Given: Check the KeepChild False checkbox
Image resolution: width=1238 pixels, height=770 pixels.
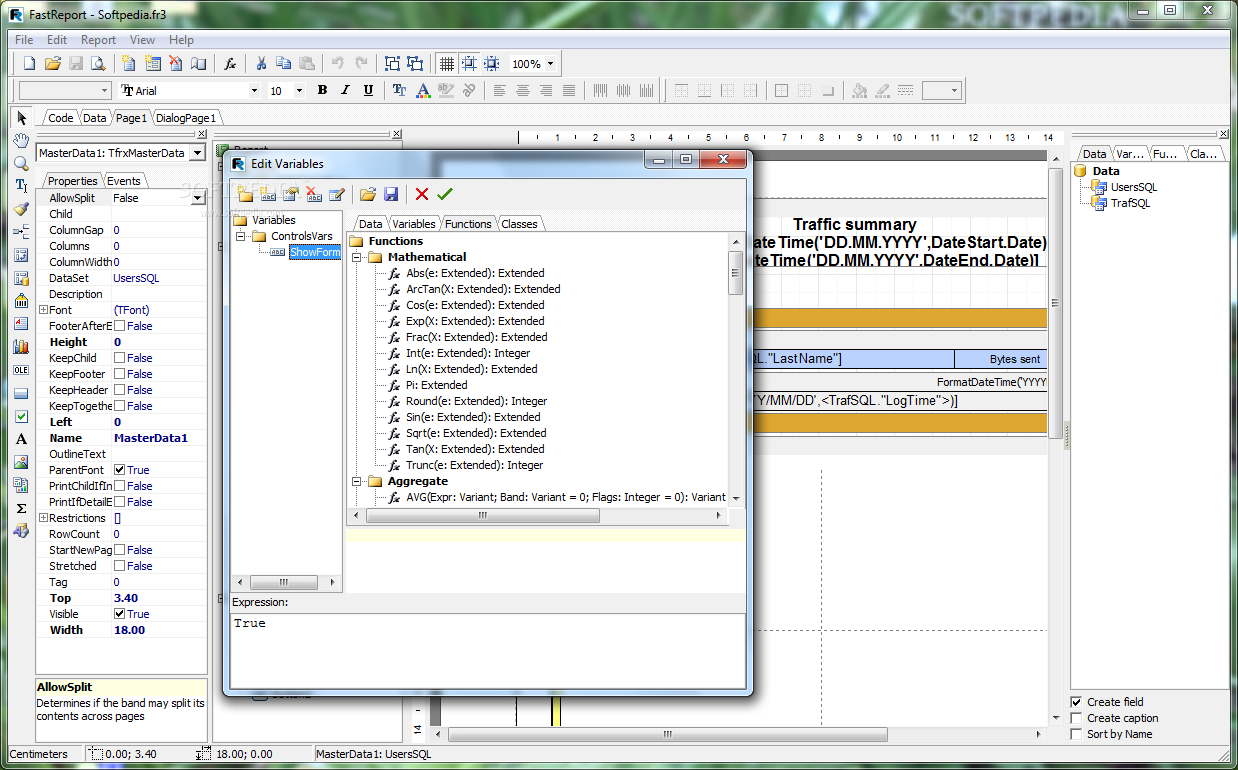Looking at the screenshot, I should pos(120,358).
